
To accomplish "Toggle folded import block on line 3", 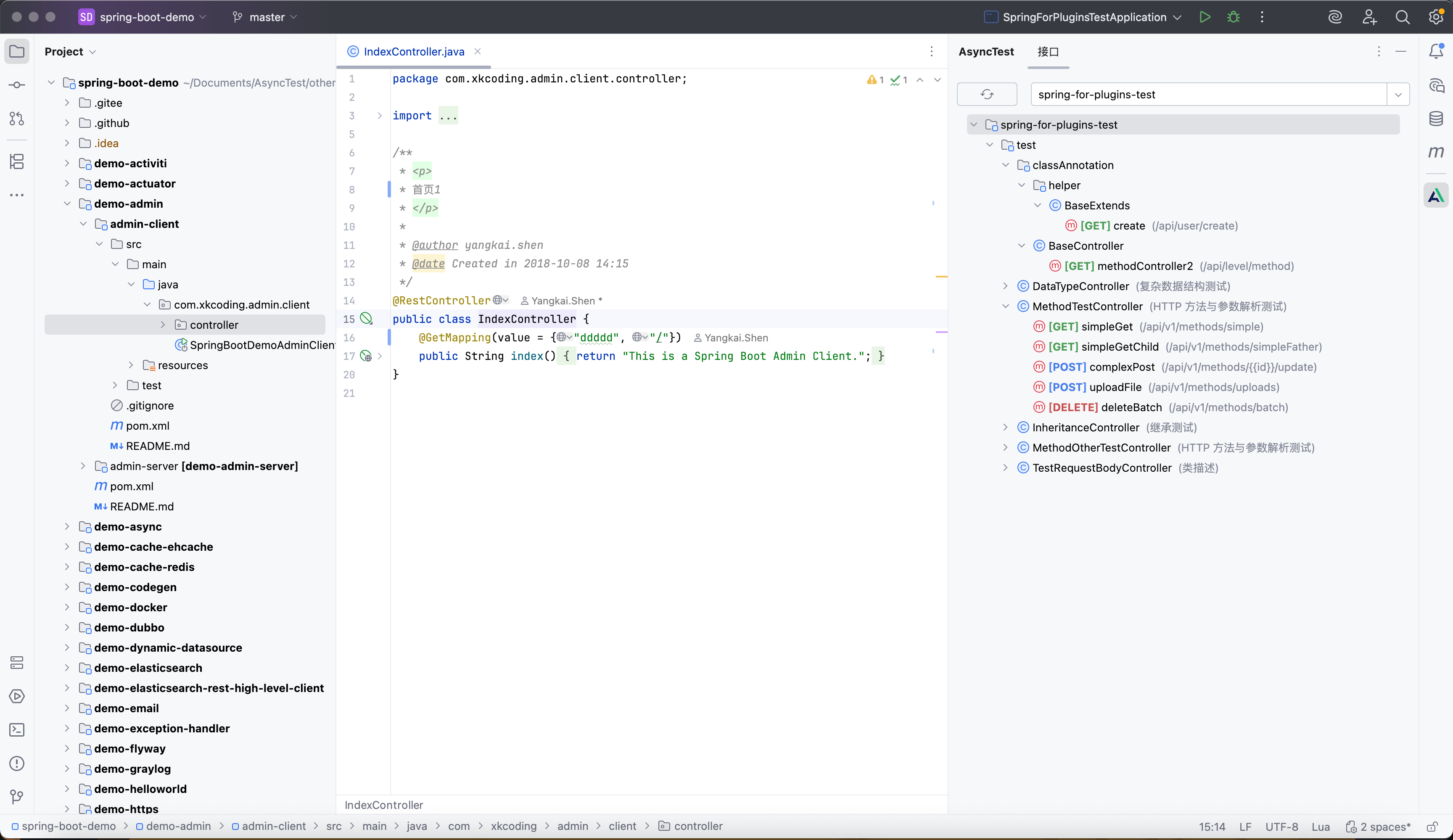I will pyautogui.click(x=379, y=115).
